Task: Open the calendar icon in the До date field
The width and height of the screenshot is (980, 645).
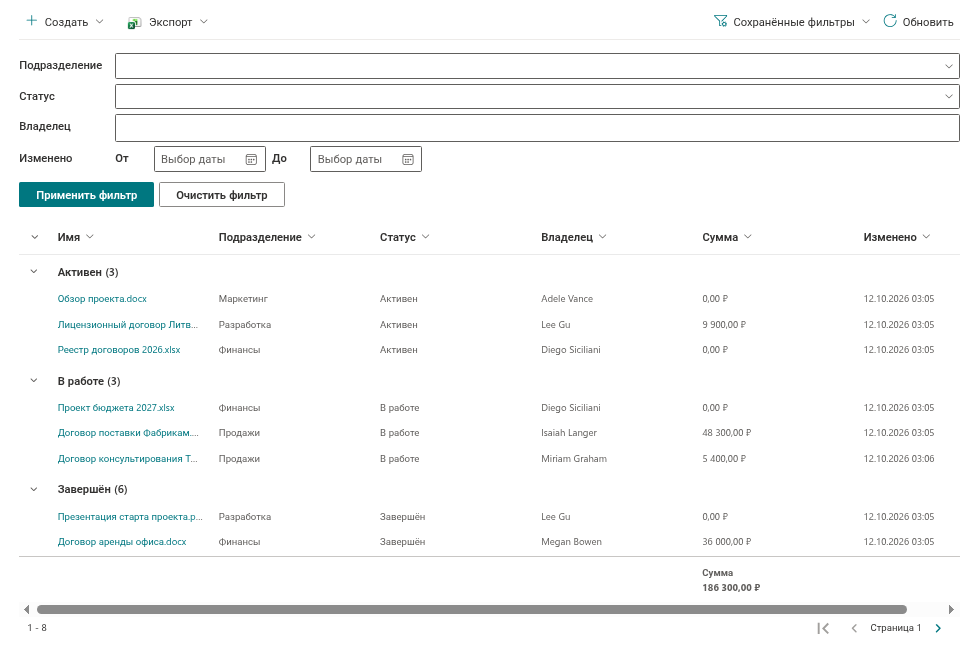Action: click(408, 159)
